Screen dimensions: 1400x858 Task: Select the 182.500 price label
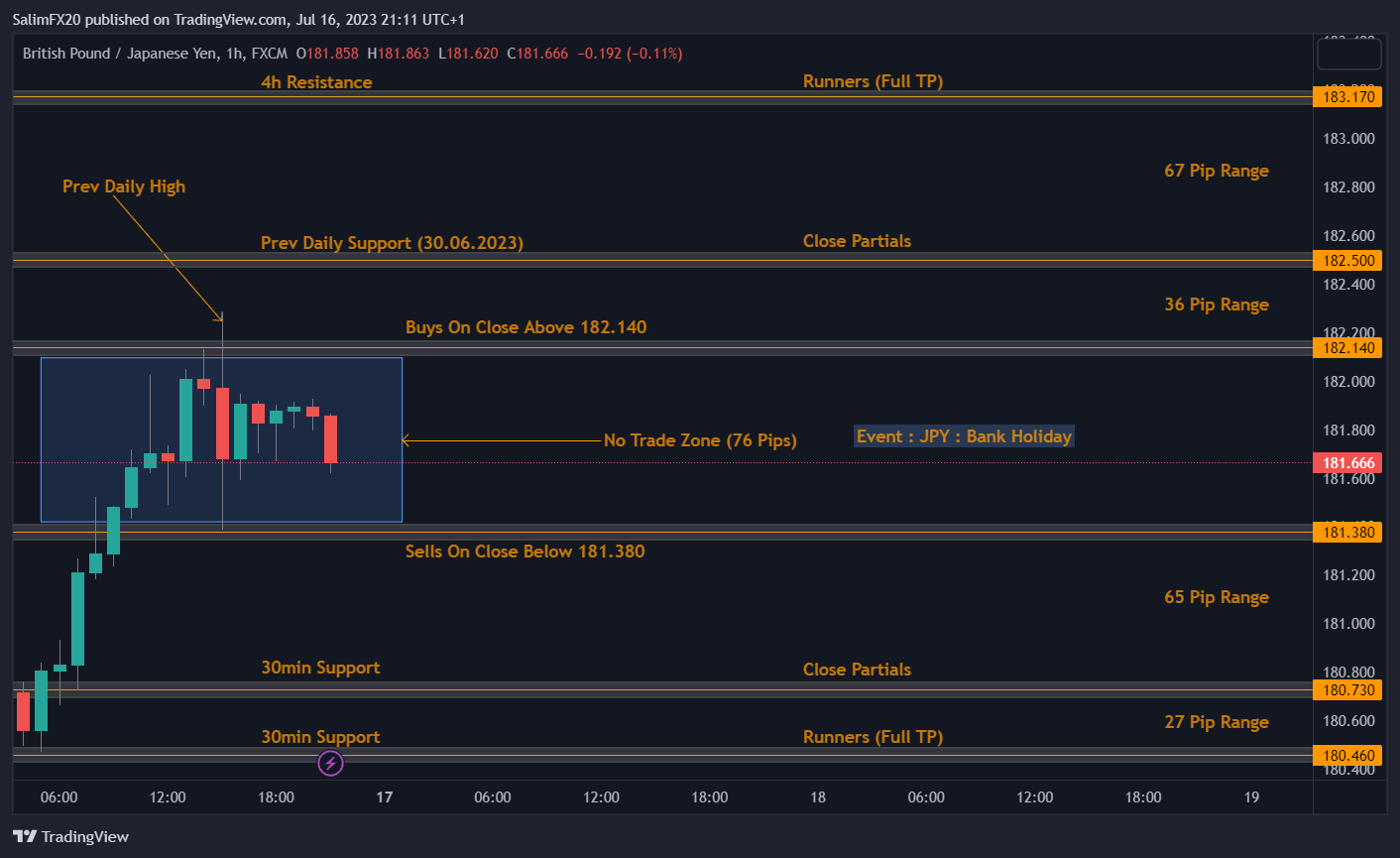click(x=1348, y=261)
